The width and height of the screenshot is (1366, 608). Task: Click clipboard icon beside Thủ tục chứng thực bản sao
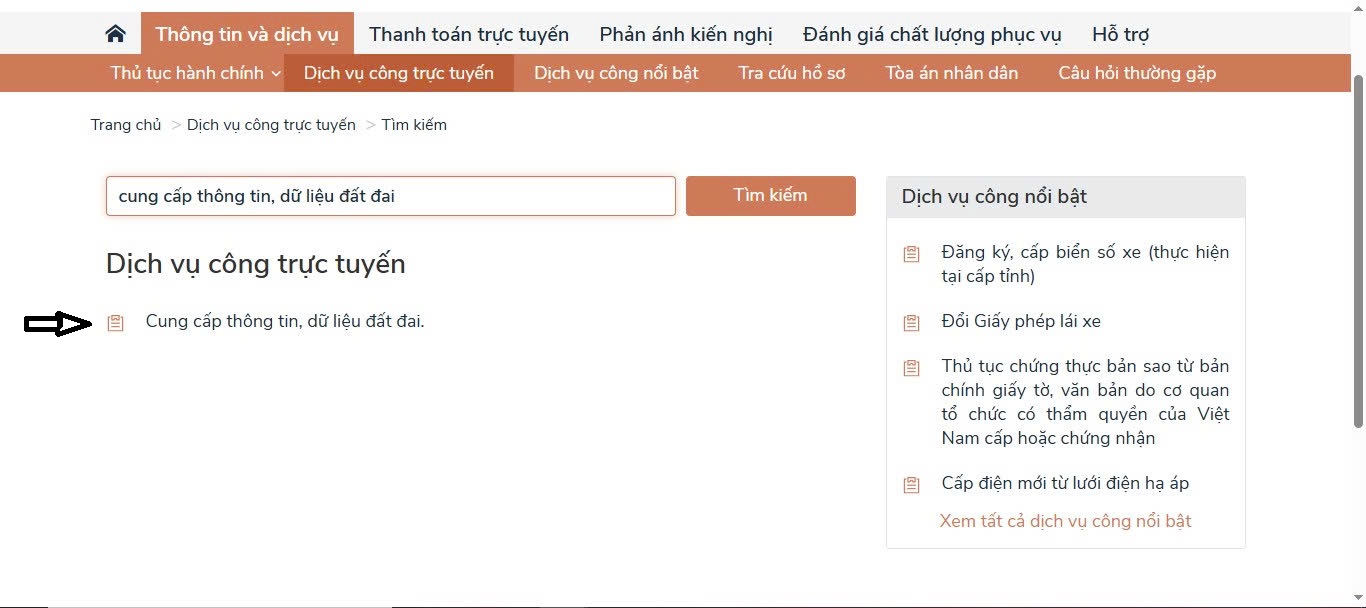point(911,367)
